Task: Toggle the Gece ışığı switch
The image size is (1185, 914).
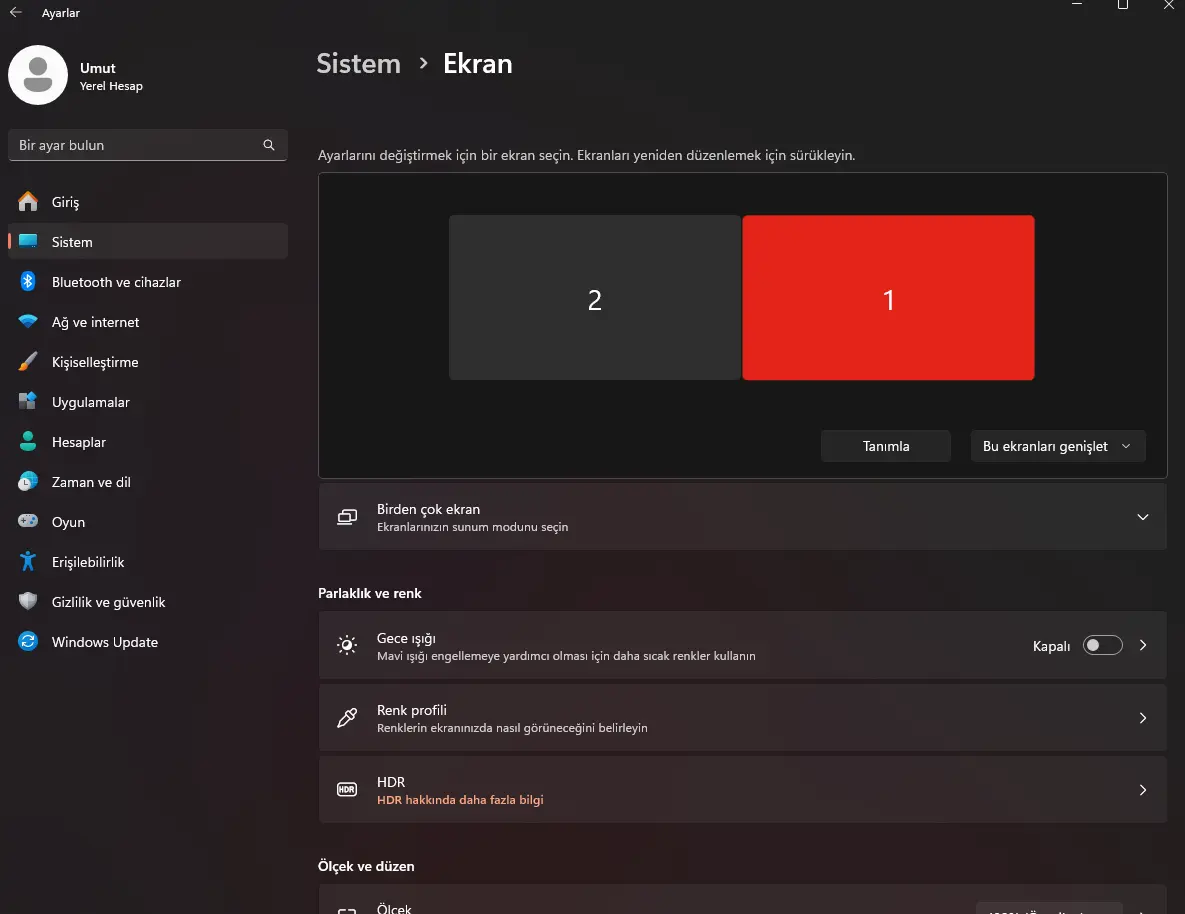Action: pyautogui.click(x=1102, y=645)
